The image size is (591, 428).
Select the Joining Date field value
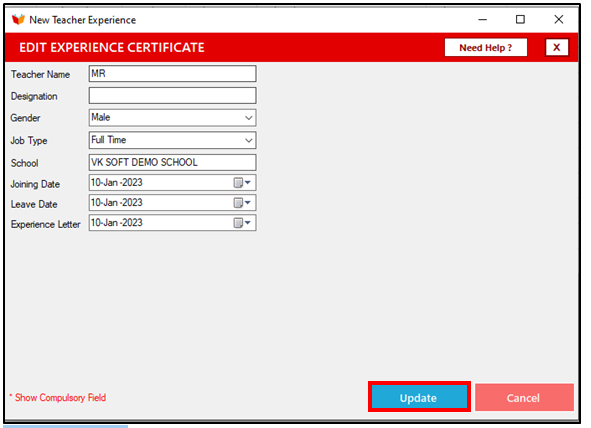[x=117, y=183]
